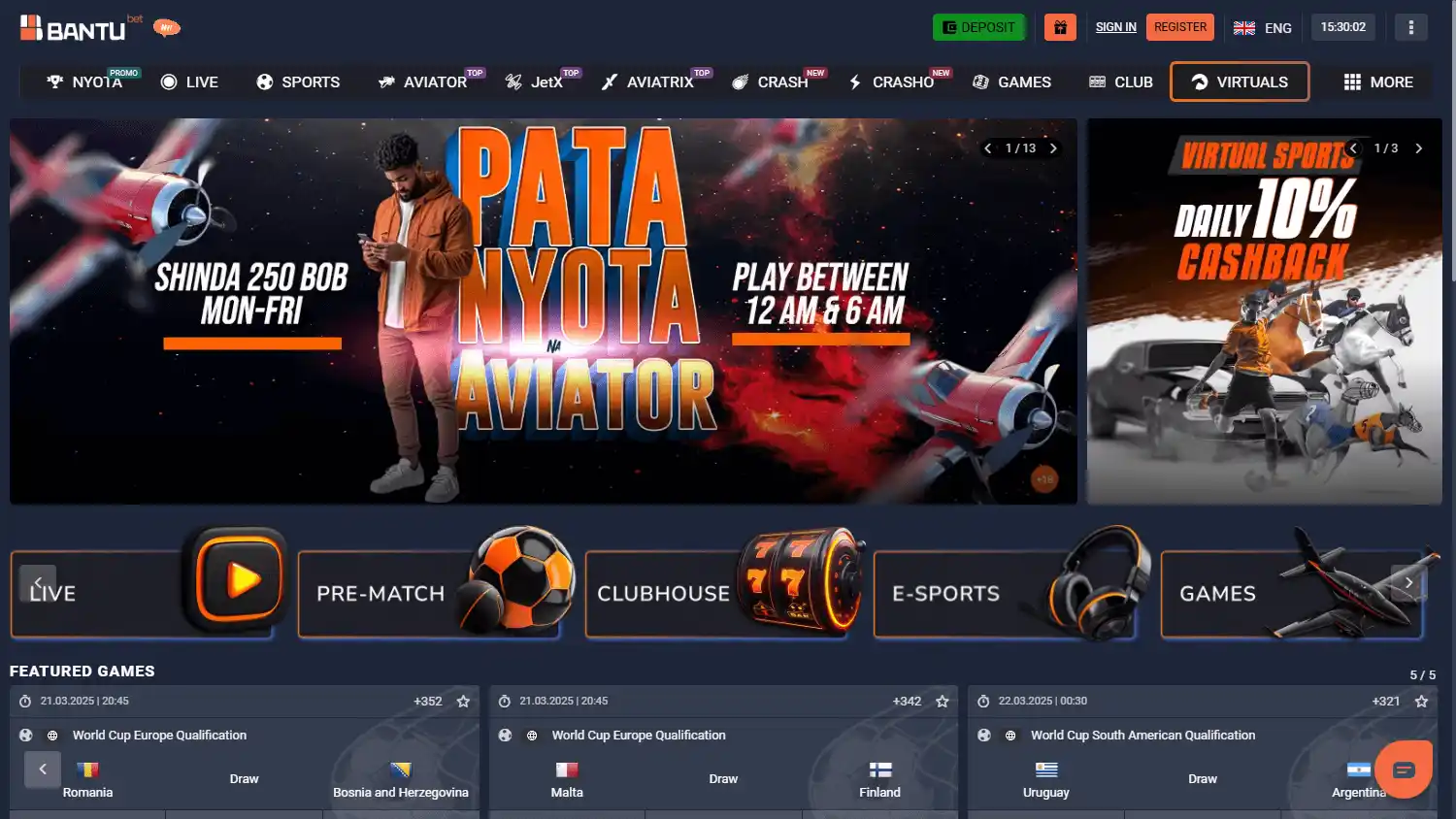The height and width of the screenshot is (819, 1456).
Task: Open World Cup South American Qualification league
Action: point(1142,736)
